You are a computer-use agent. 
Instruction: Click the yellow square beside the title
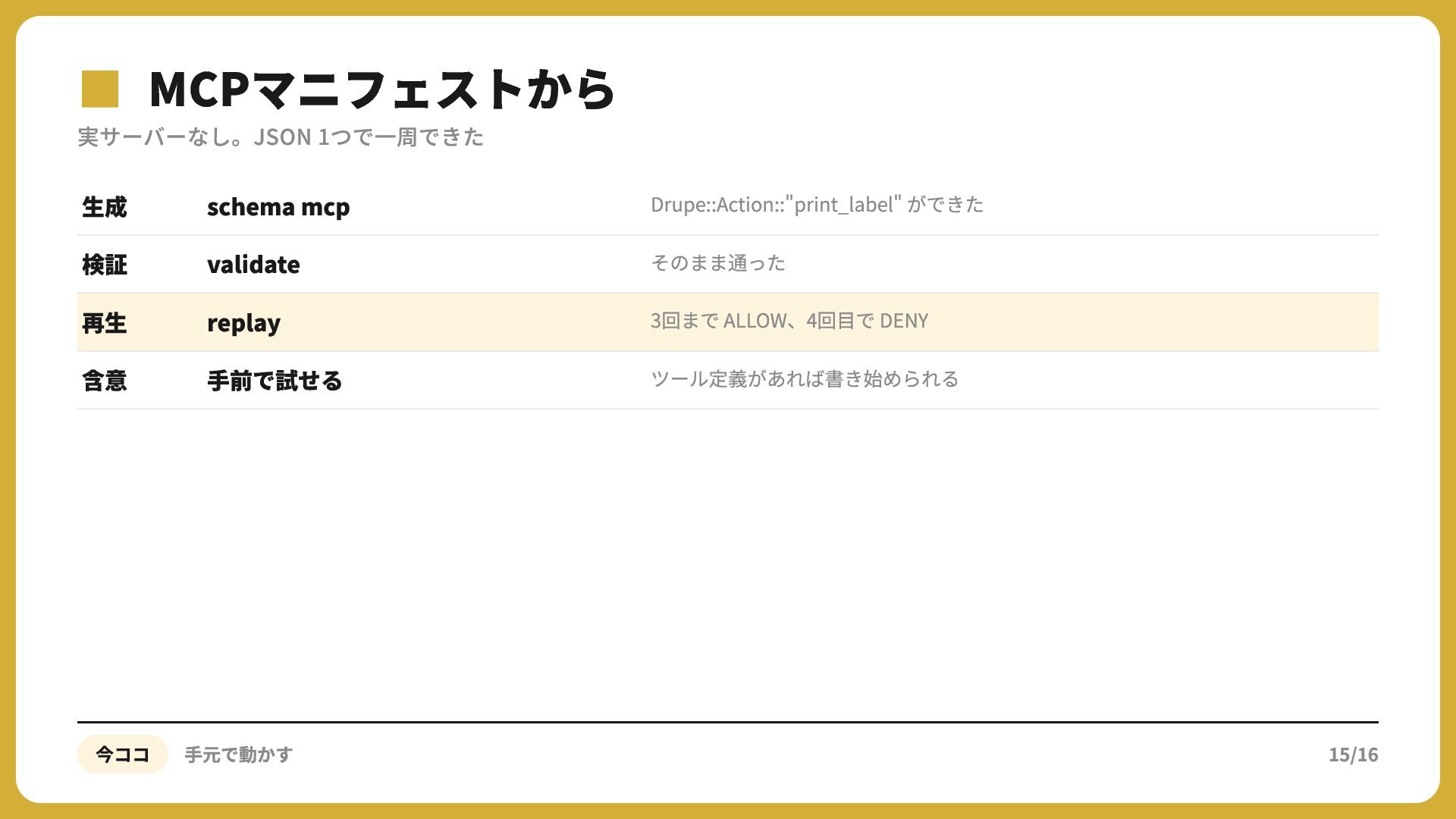pos(100,89)
